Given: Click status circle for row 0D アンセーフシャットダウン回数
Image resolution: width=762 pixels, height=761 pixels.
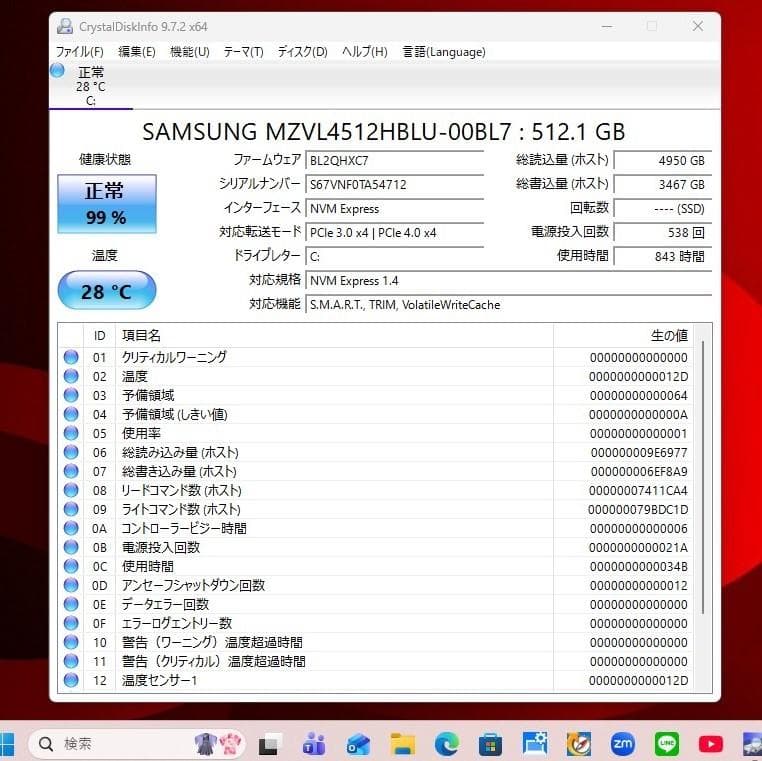Looking at the screenshot, I should click(71, 585).
